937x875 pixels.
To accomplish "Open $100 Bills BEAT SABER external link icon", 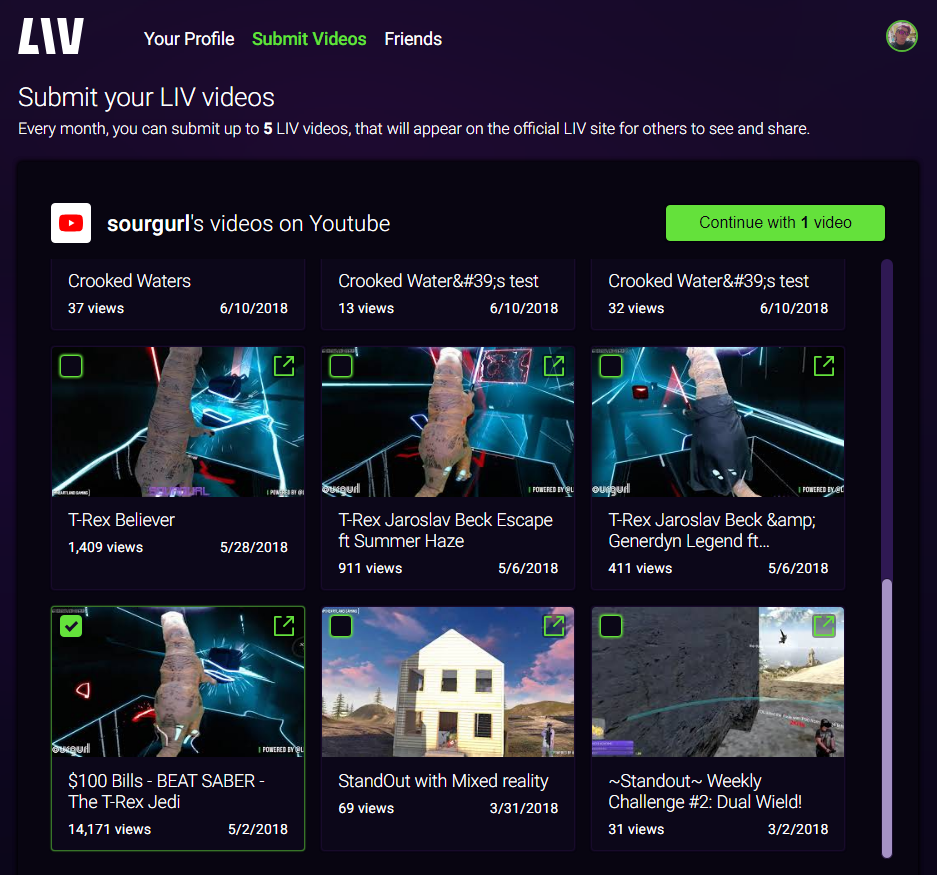I will pos(284,626).
